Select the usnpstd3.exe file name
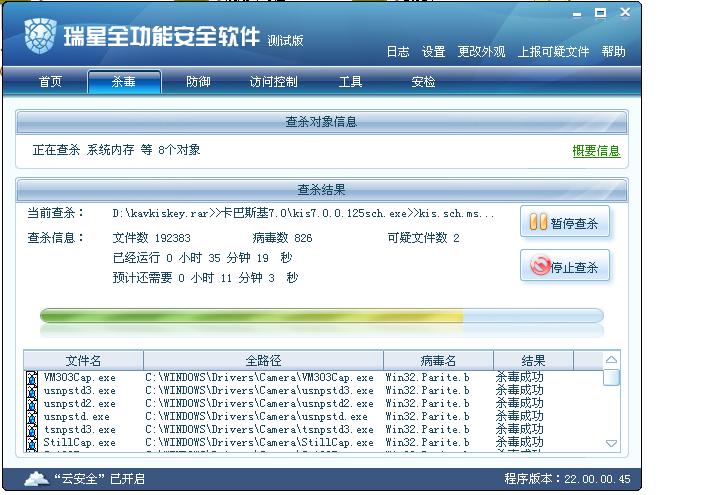This screenshot has width=720, height=495. click(79, 391)
